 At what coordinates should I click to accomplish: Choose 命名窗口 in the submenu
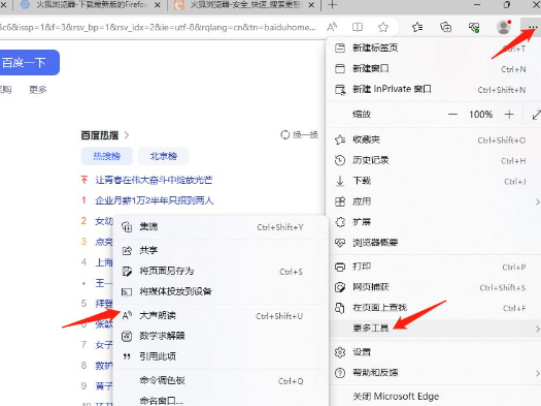[x=221, y=400]
